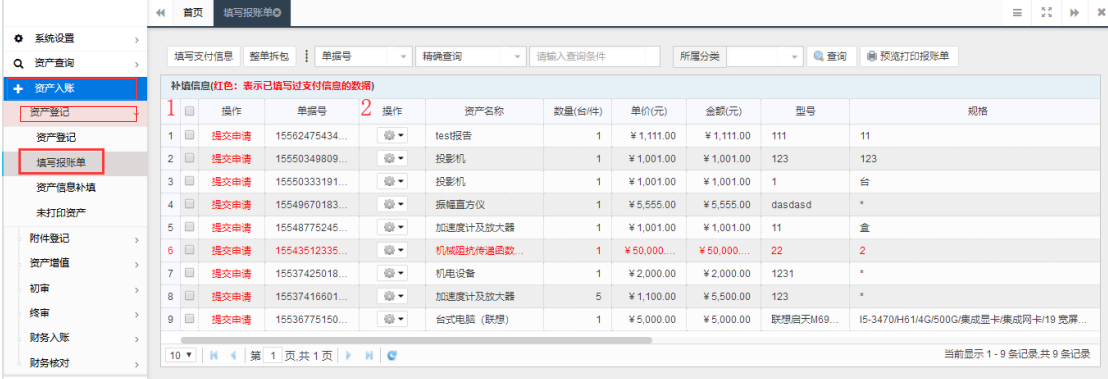Go to first page using pagination icon

[213, 356]
